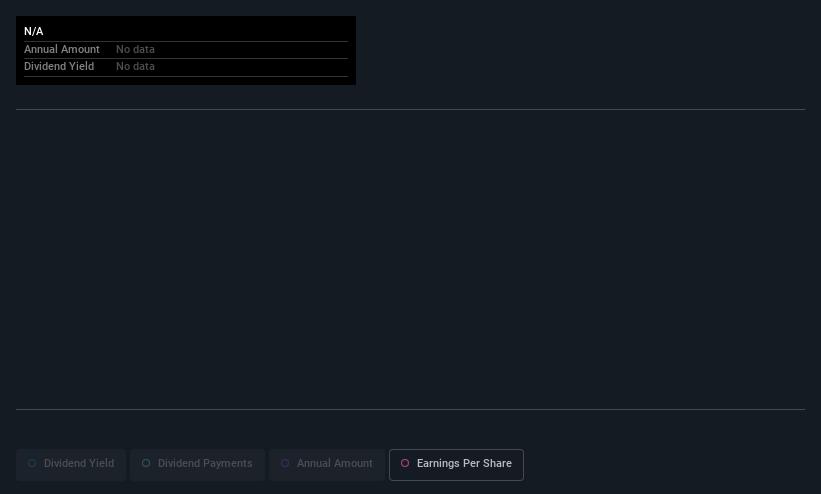Image resolution: width=821 pixels, height=494 pixels.
Task: Click the bottom horizontal axis line
Action: point(410,409)
